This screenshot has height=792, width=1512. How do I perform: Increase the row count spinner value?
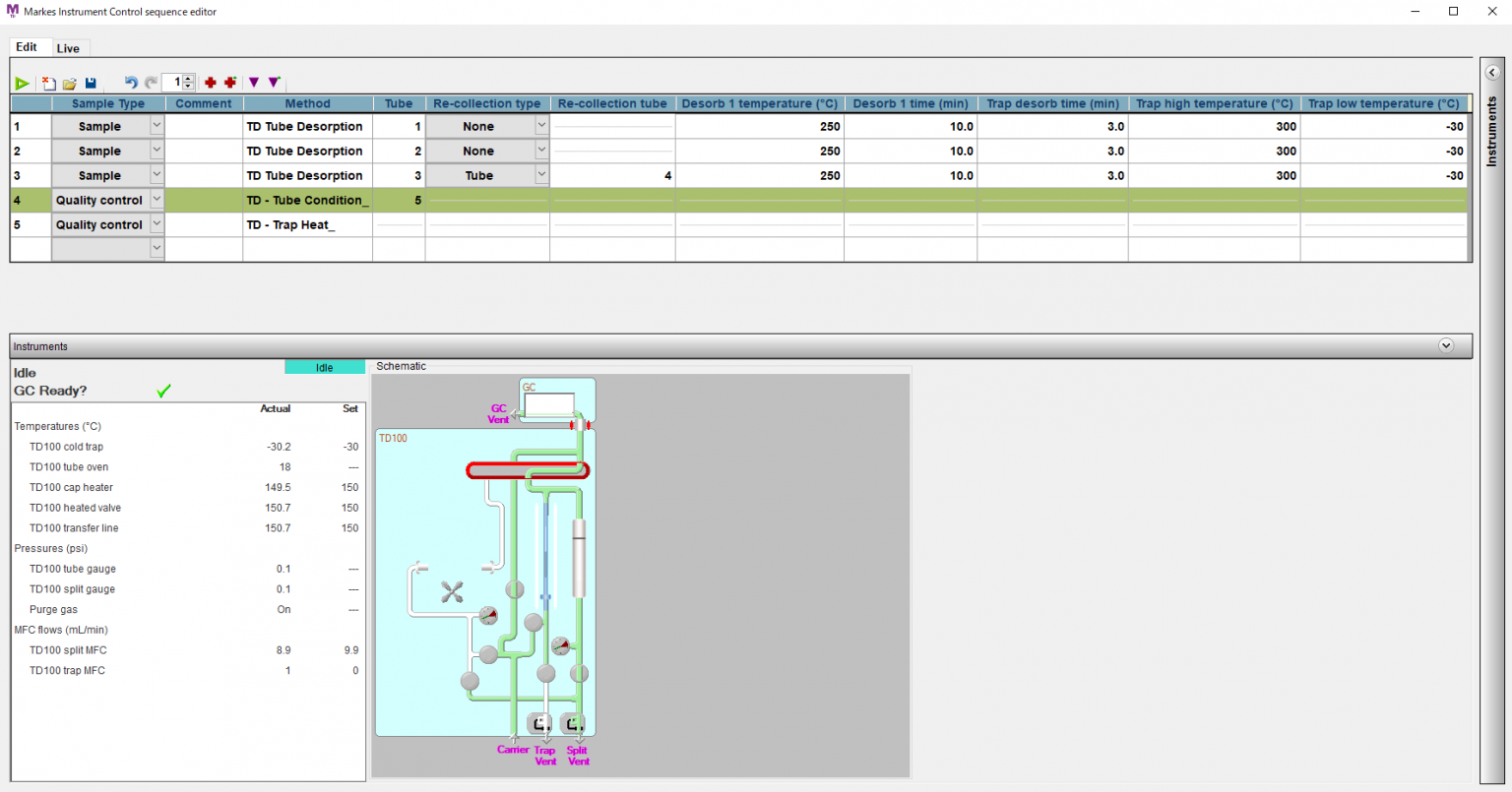tap(188, 79)
